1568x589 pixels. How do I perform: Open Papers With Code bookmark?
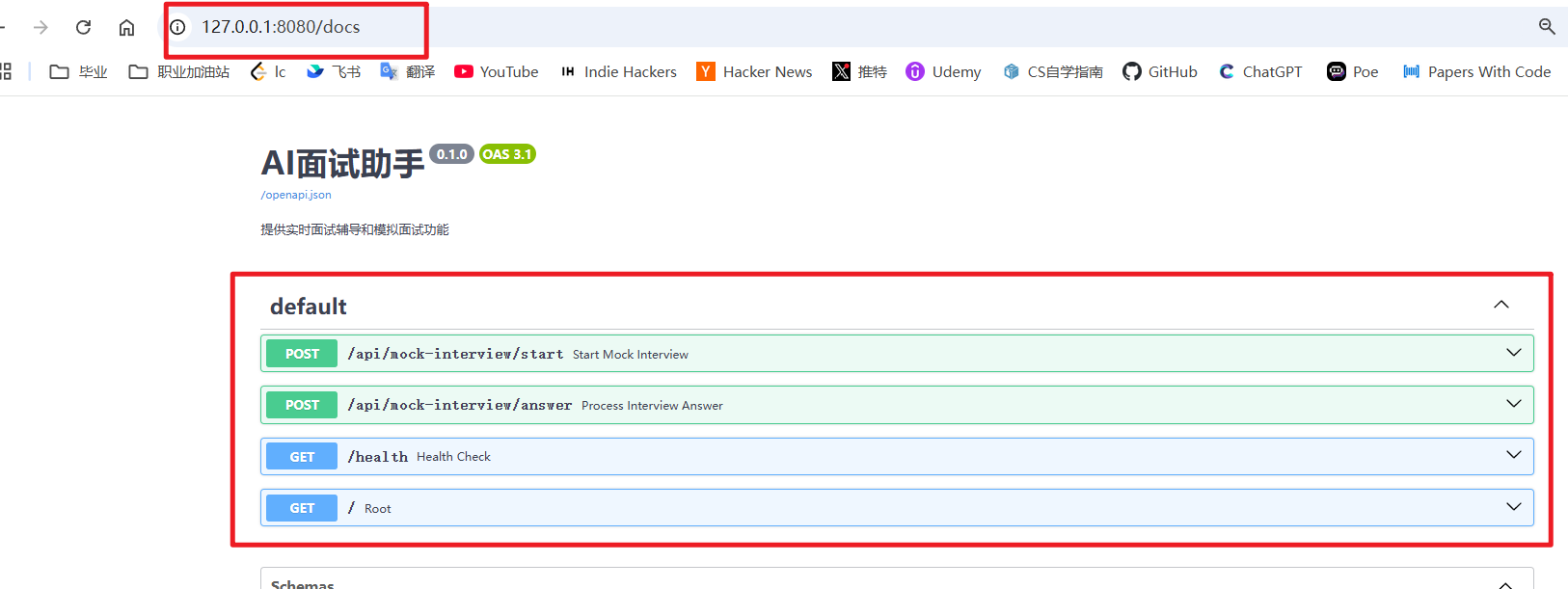point(1476,71)
